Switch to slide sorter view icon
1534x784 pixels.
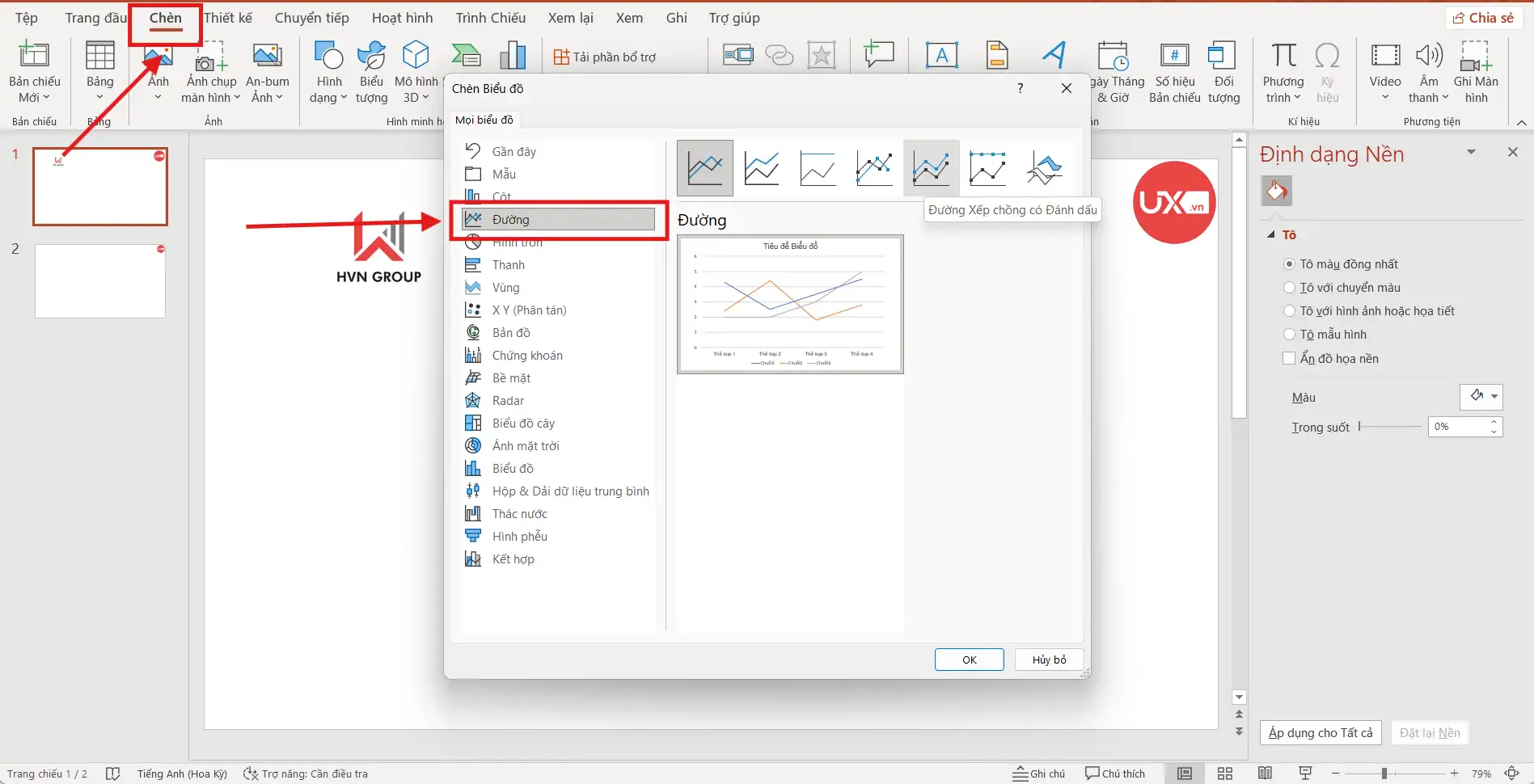(1224, 773)
